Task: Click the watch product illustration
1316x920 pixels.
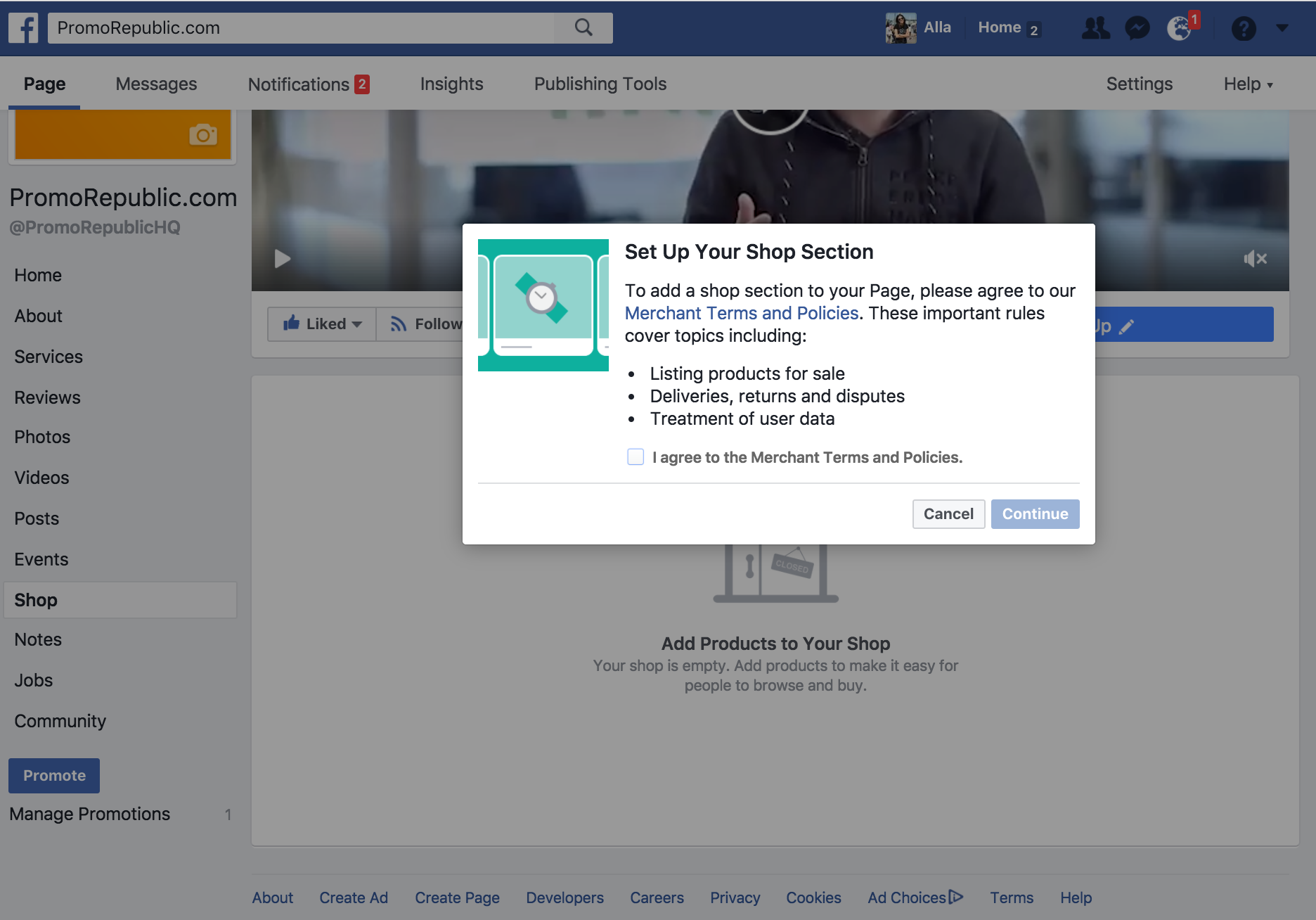Action: tap(543, 305)
